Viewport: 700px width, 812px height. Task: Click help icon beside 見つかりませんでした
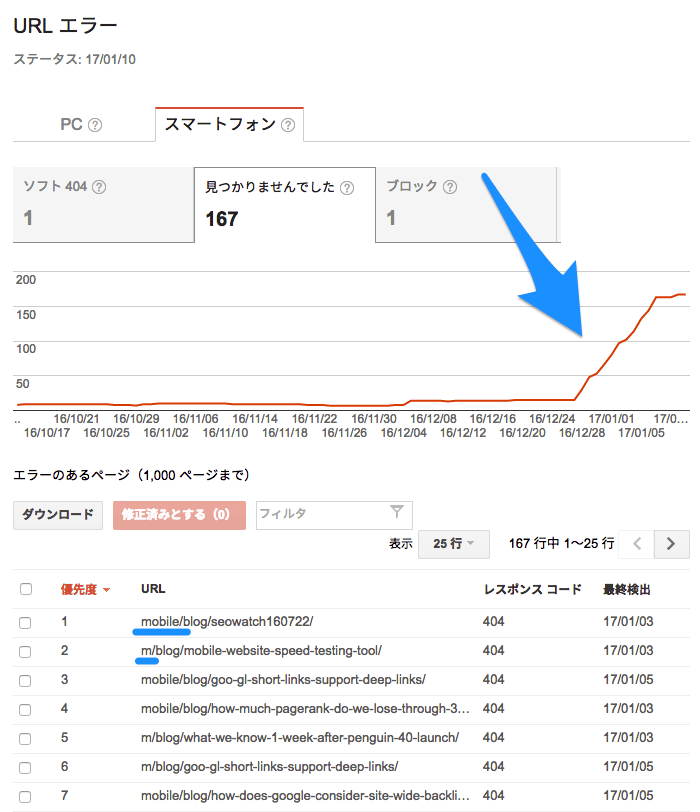(x=347, y=188)
